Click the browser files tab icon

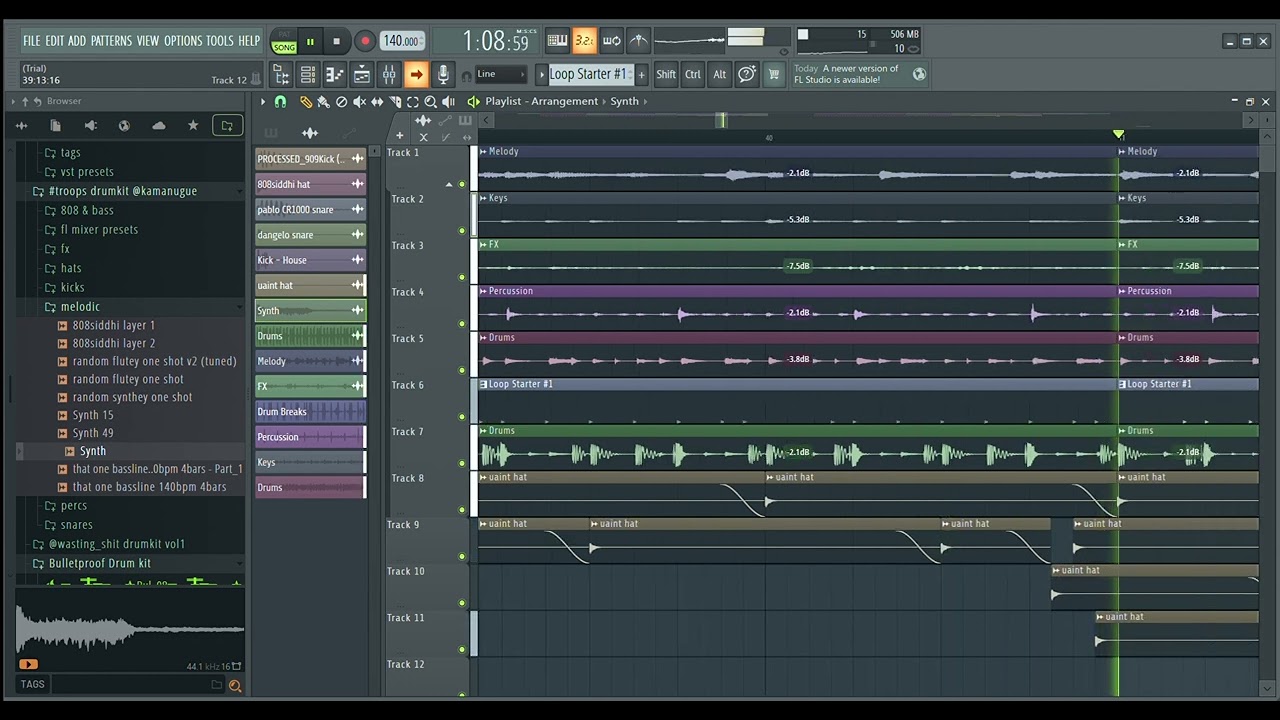[x=55, y=126]
